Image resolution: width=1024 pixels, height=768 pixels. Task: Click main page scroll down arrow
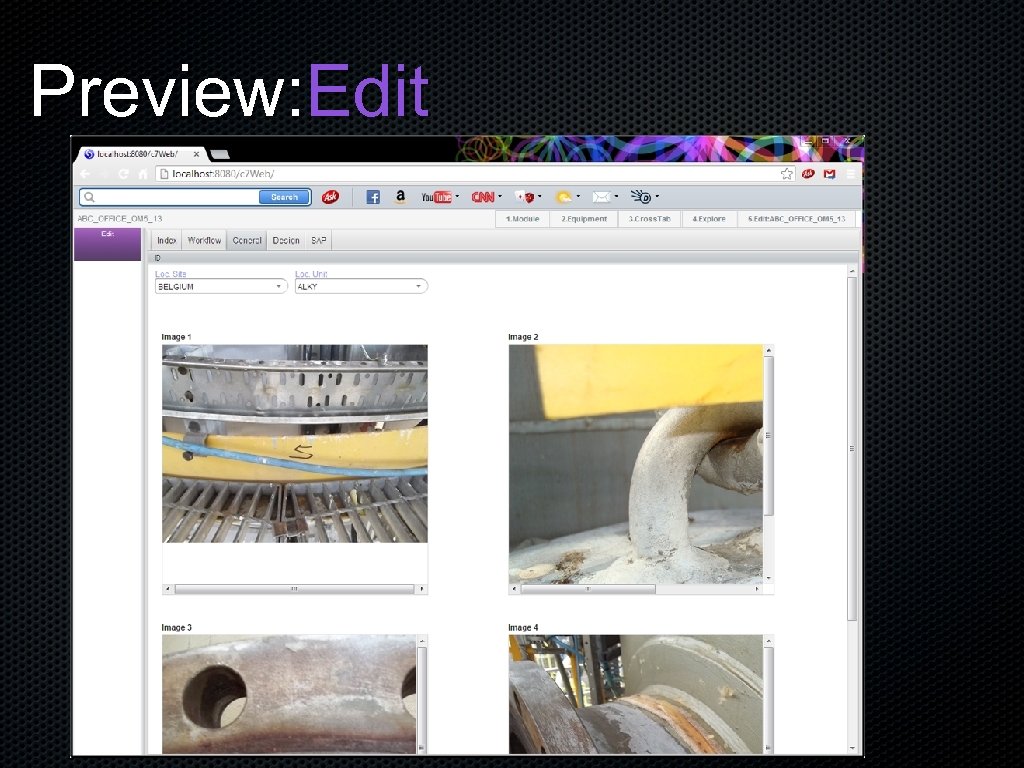852,748
